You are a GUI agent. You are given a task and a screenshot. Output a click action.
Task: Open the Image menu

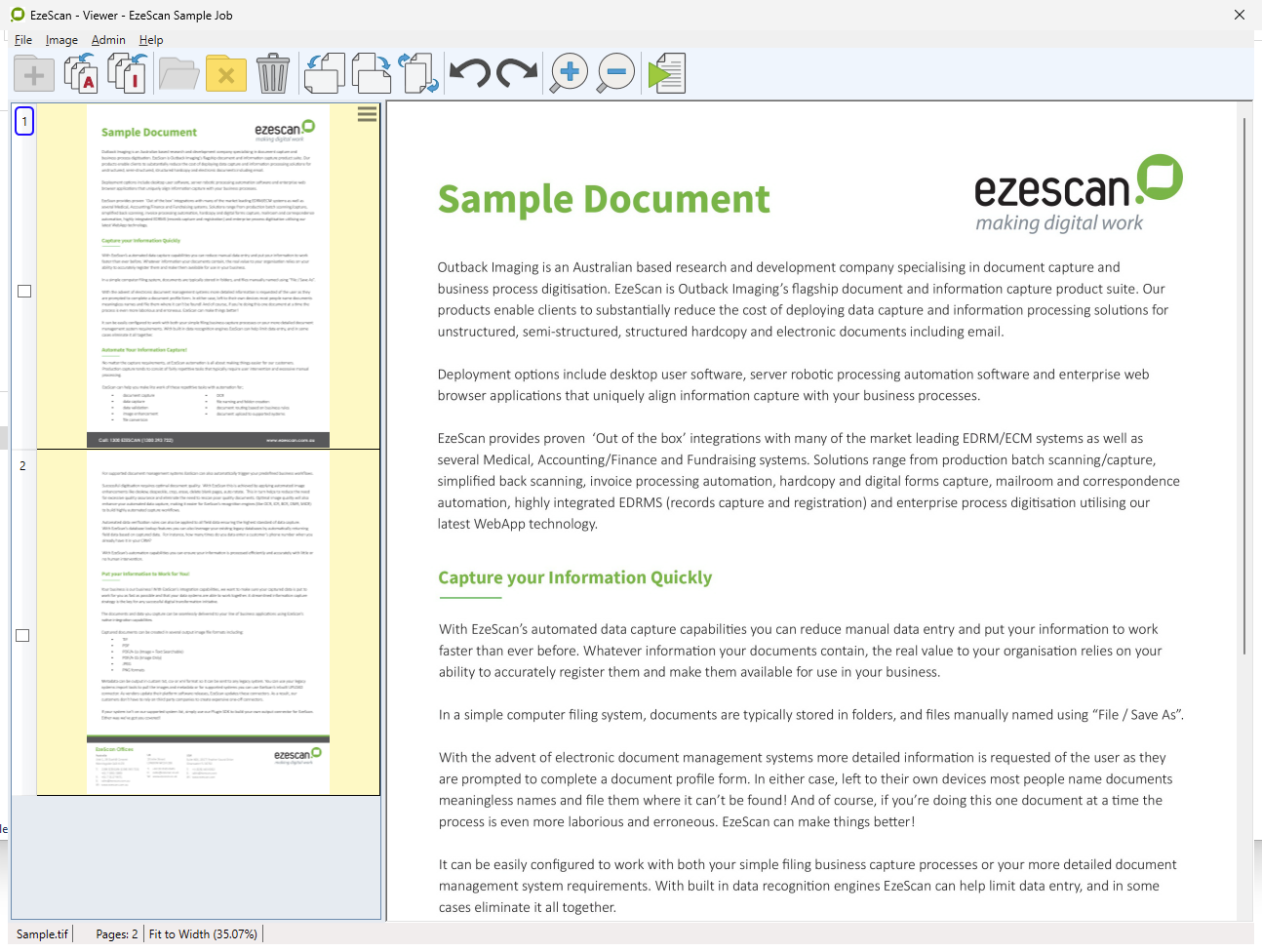click(x=61, y=40)
